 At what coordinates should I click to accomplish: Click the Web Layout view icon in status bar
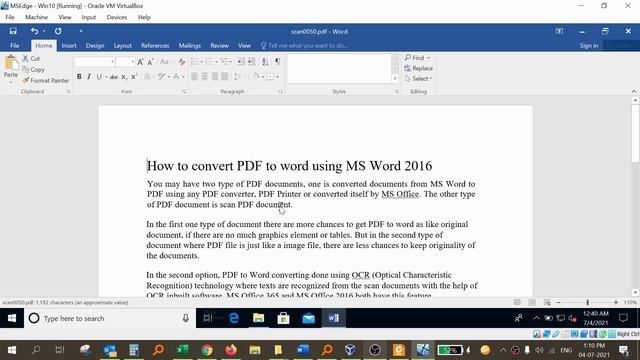pos(547,302)
